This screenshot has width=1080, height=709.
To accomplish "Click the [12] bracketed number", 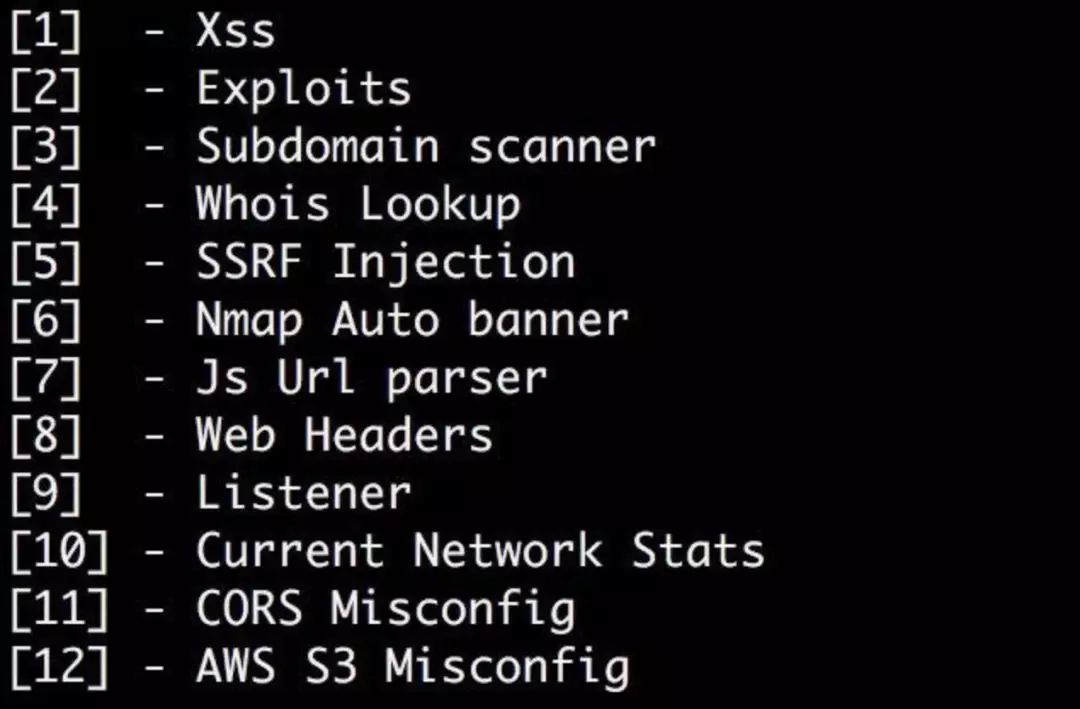I will [60, 668].
